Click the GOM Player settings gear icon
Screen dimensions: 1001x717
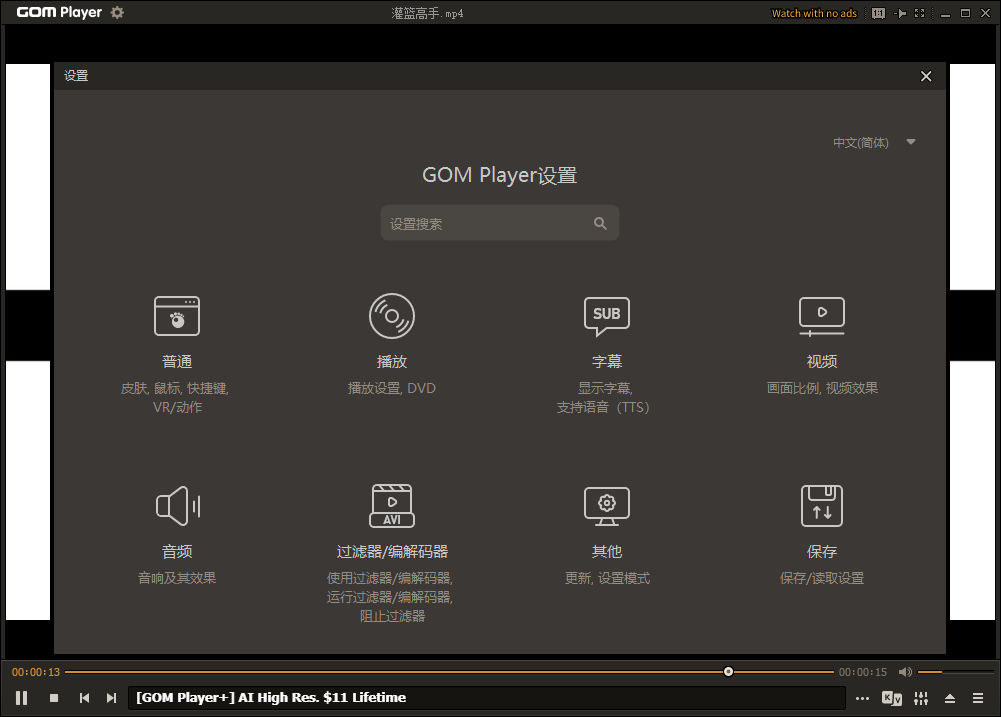115,12
